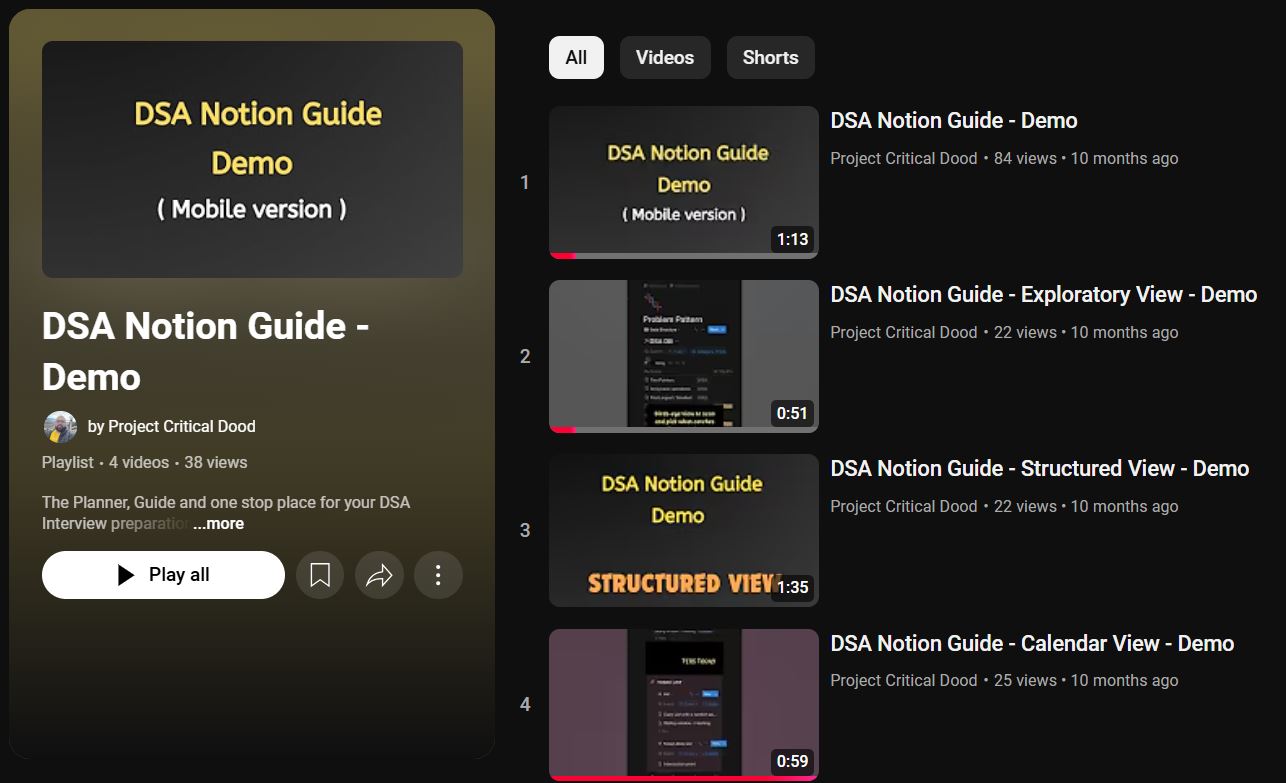Open the three-dot more actions menu
Viewport: 1286px width, 783px height.
click(x=438, y=575)
